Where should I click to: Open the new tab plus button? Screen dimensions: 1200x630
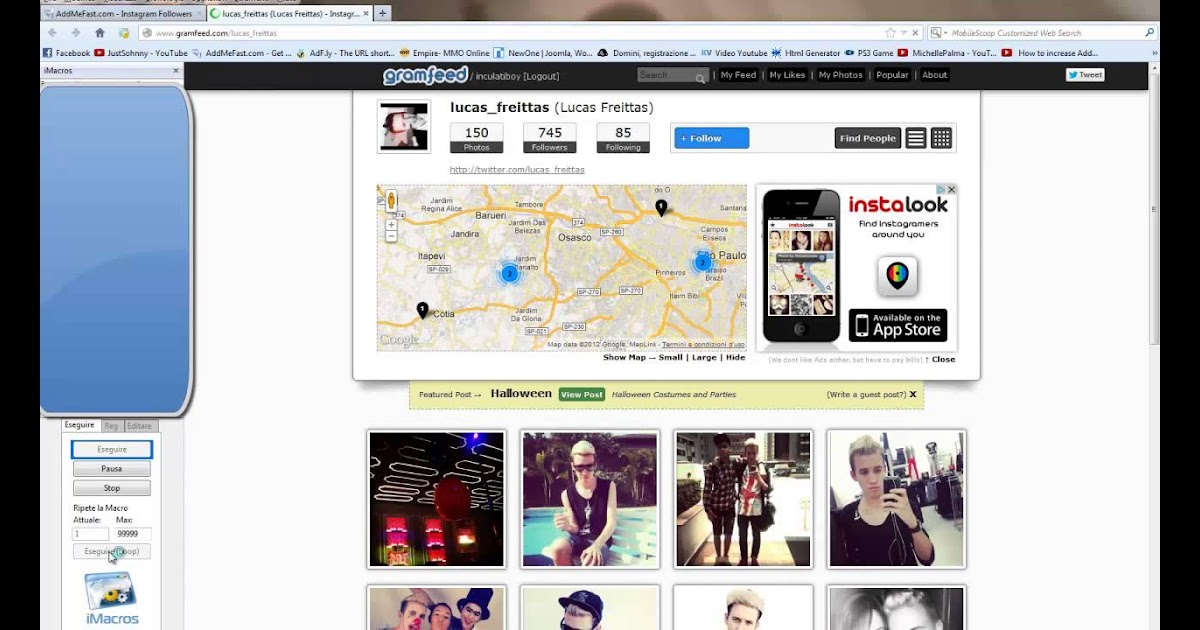[382, 13]
